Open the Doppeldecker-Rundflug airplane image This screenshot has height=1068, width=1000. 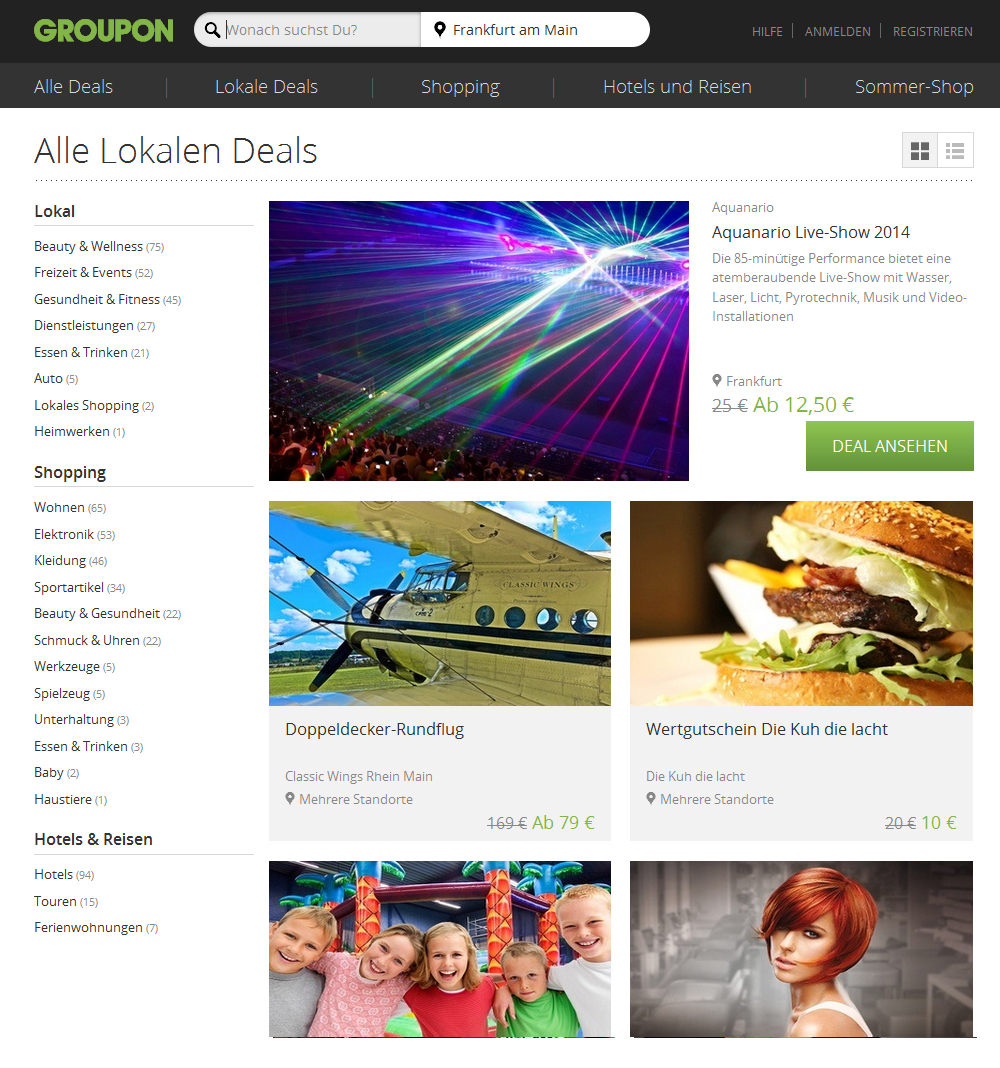click(x=440, y=603)
